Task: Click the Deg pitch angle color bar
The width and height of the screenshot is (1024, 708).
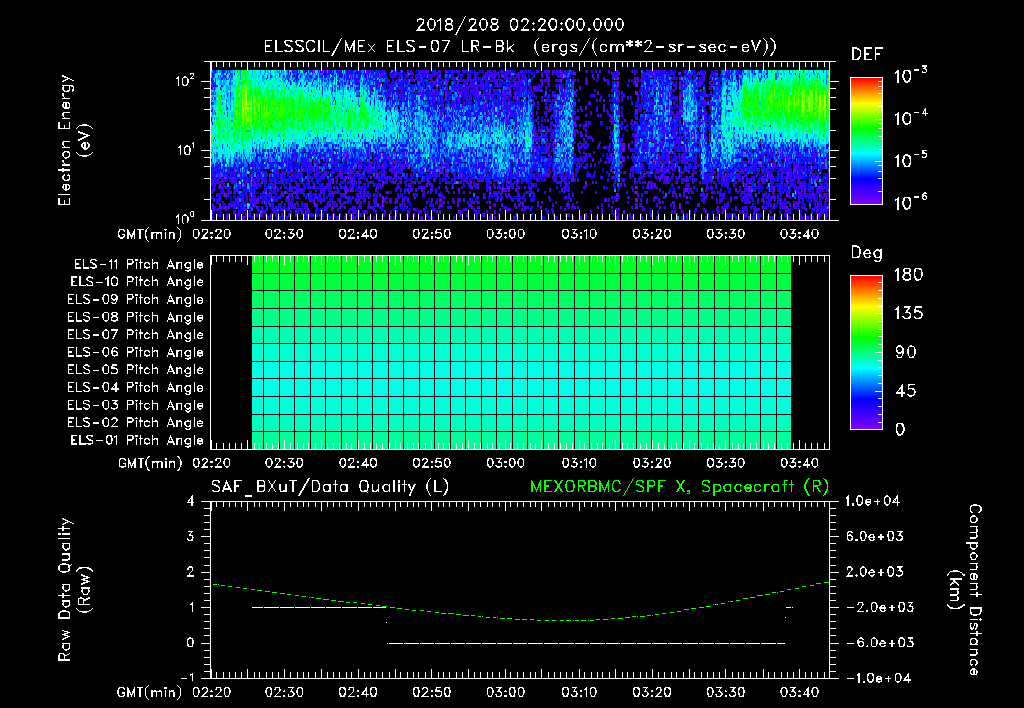Action: click(x=866, y=352)
